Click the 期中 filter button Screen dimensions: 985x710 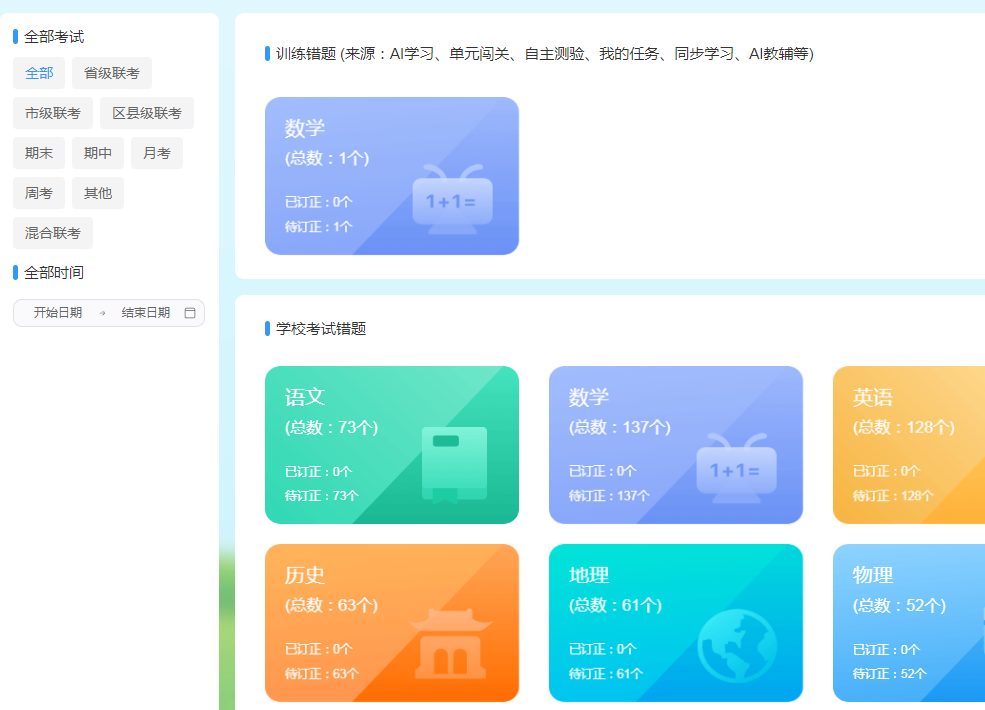click(x=97, y=153)
